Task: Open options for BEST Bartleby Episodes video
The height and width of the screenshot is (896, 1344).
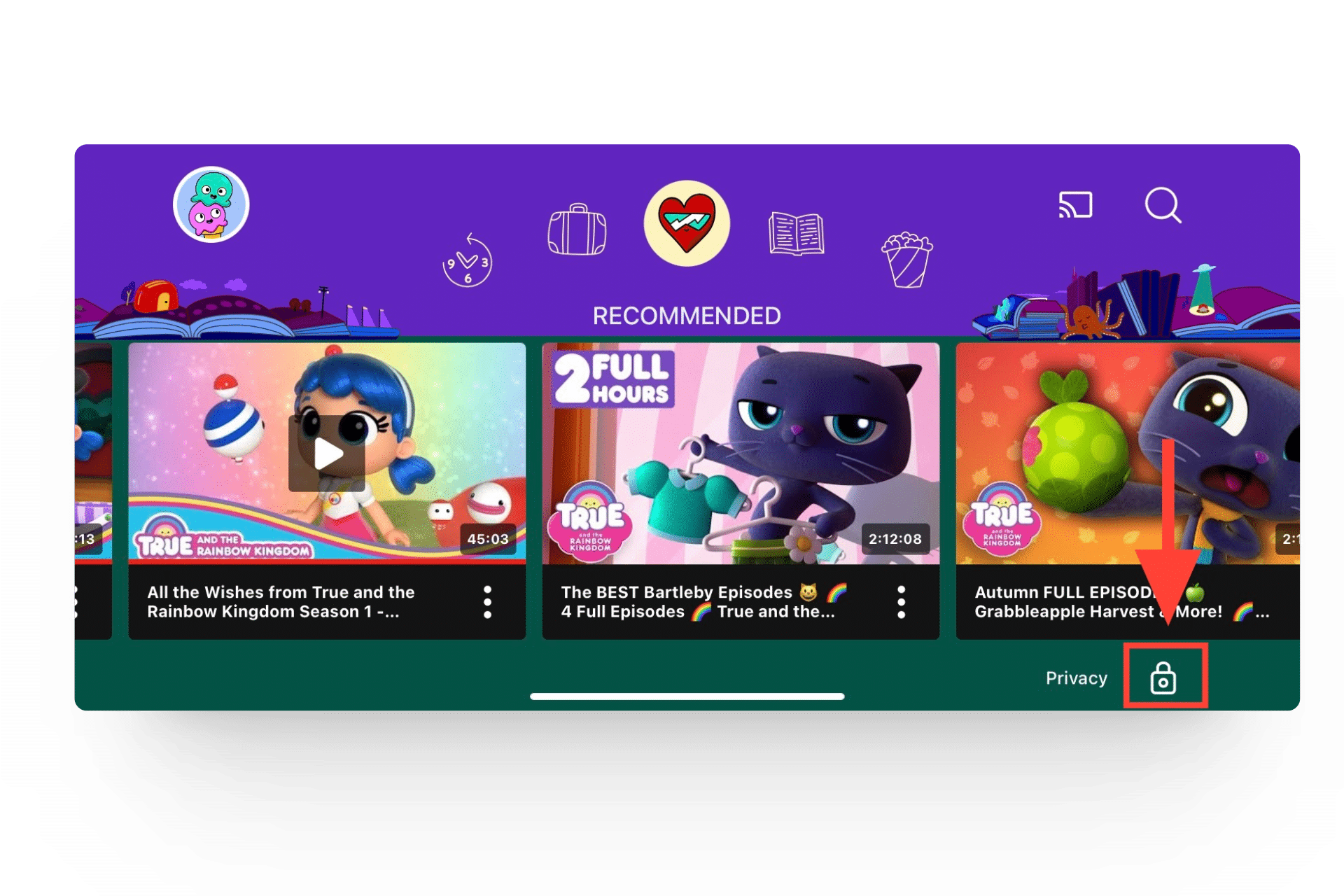Action: 901,602
